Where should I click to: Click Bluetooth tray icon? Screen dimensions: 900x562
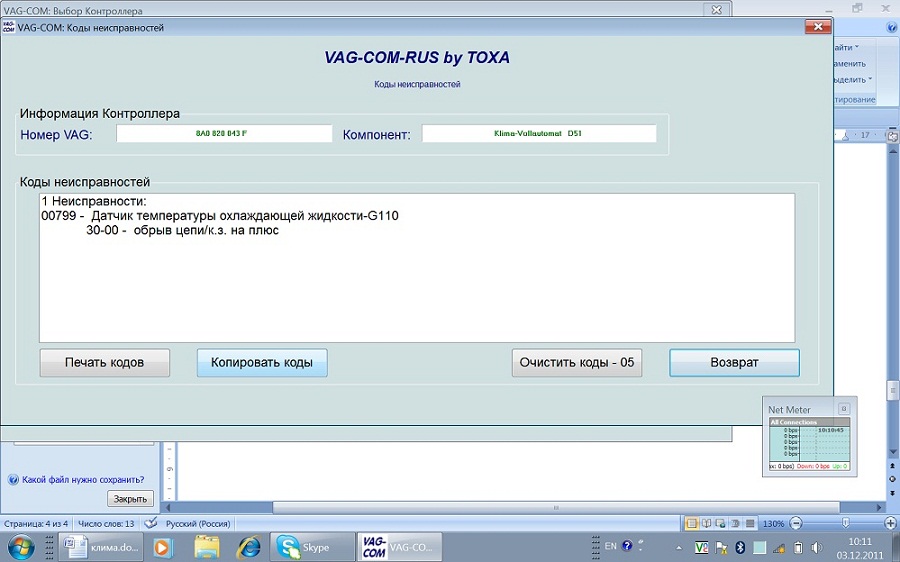tap(740, 548)
